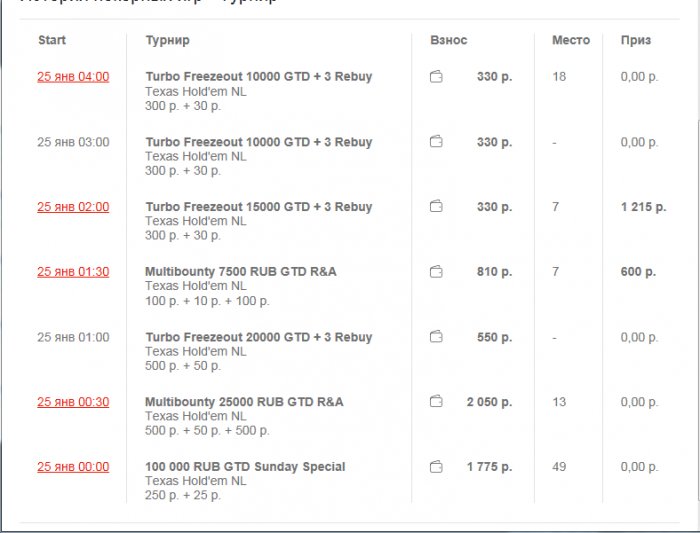Click the wallet icon in the 25 янв 03:00 row

click(436, 142)
